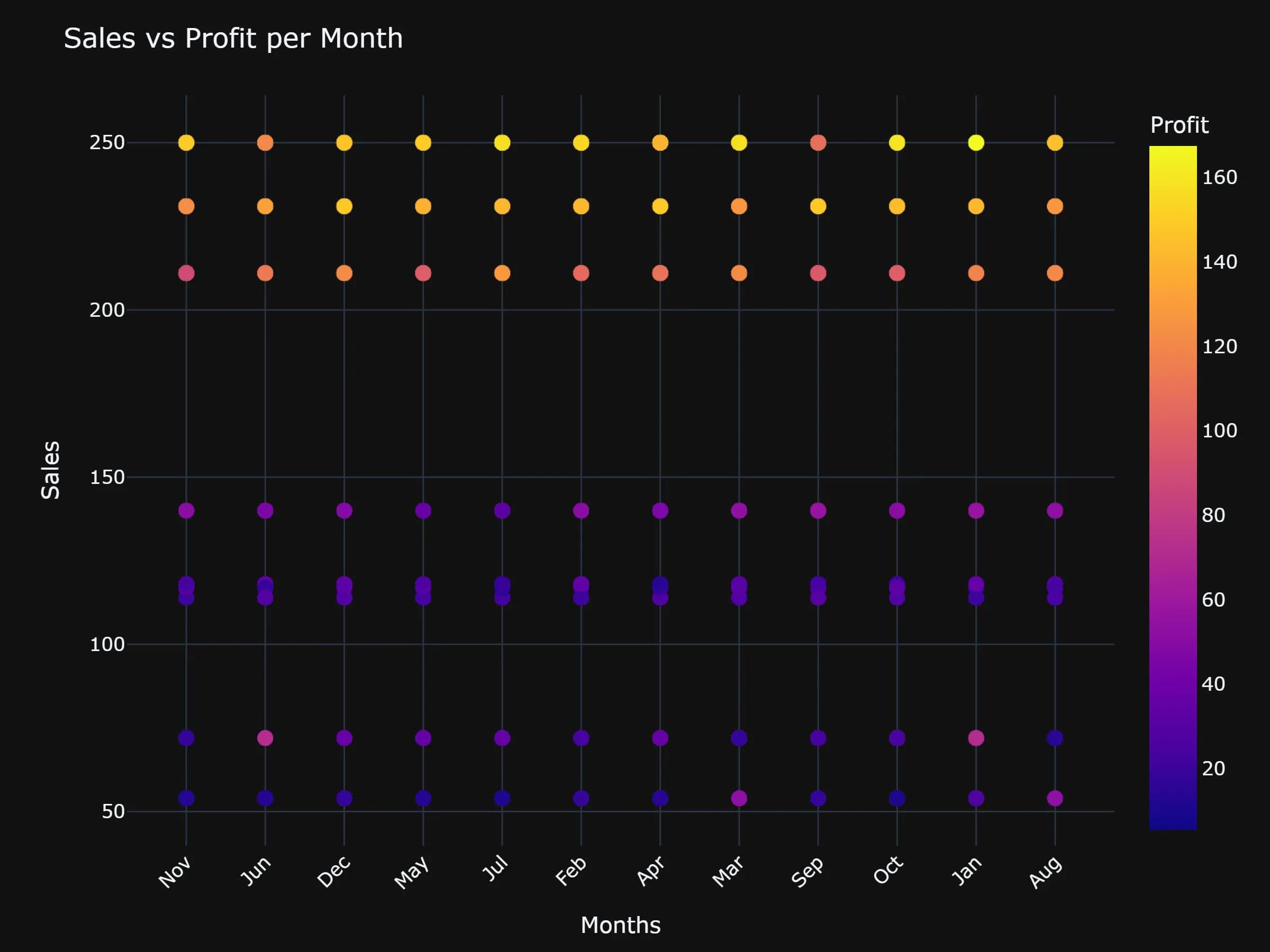Screen dimensions: 1270x952
Task: Click the 60 label on the colorbar
Action: pyautogui.click(x=1213, y=600)
